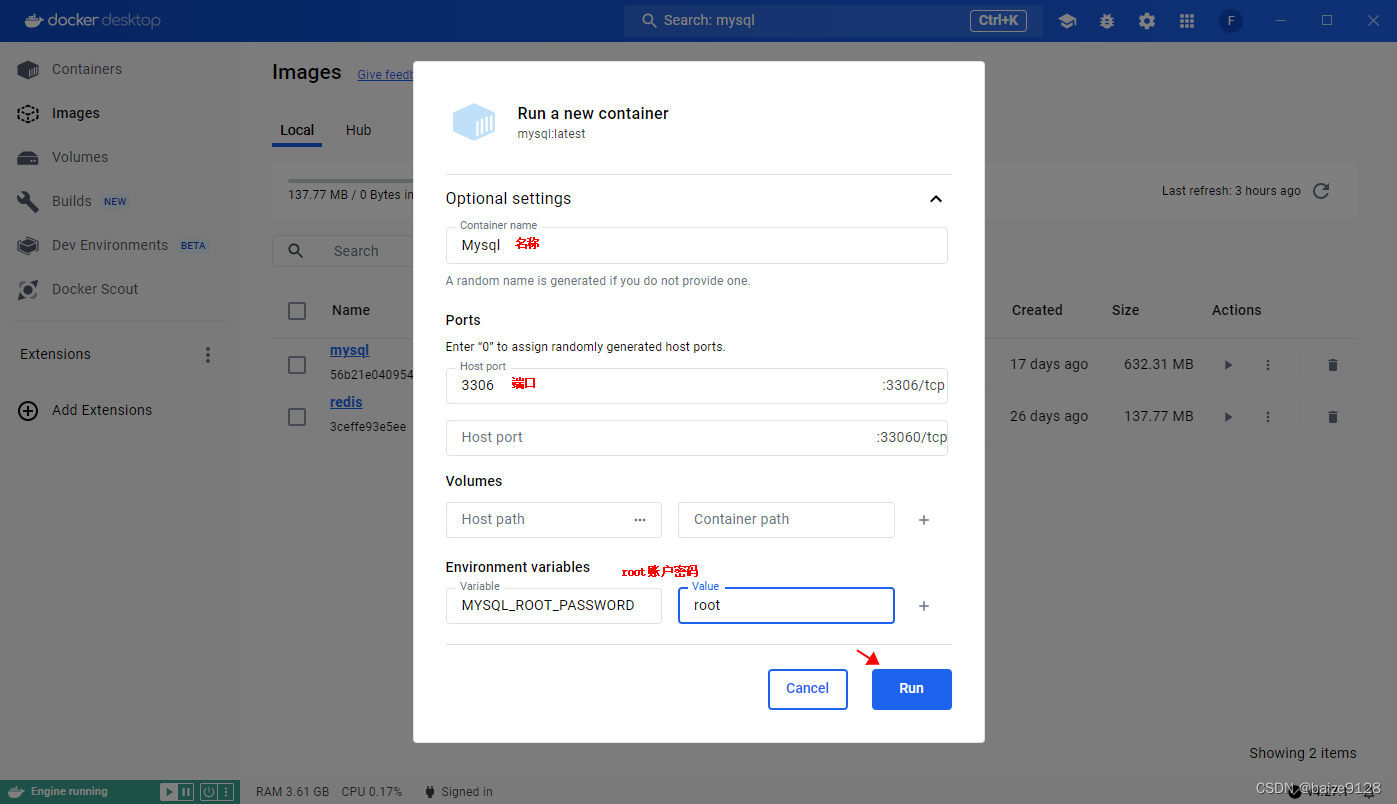Click the Value field containing root
1397x804 pixels.
point(786,606)
